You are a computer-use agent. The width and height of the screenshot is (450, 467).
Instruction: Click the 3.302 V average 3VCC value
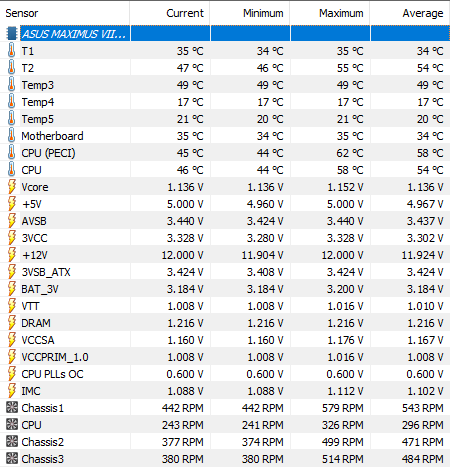pos(425,238)
